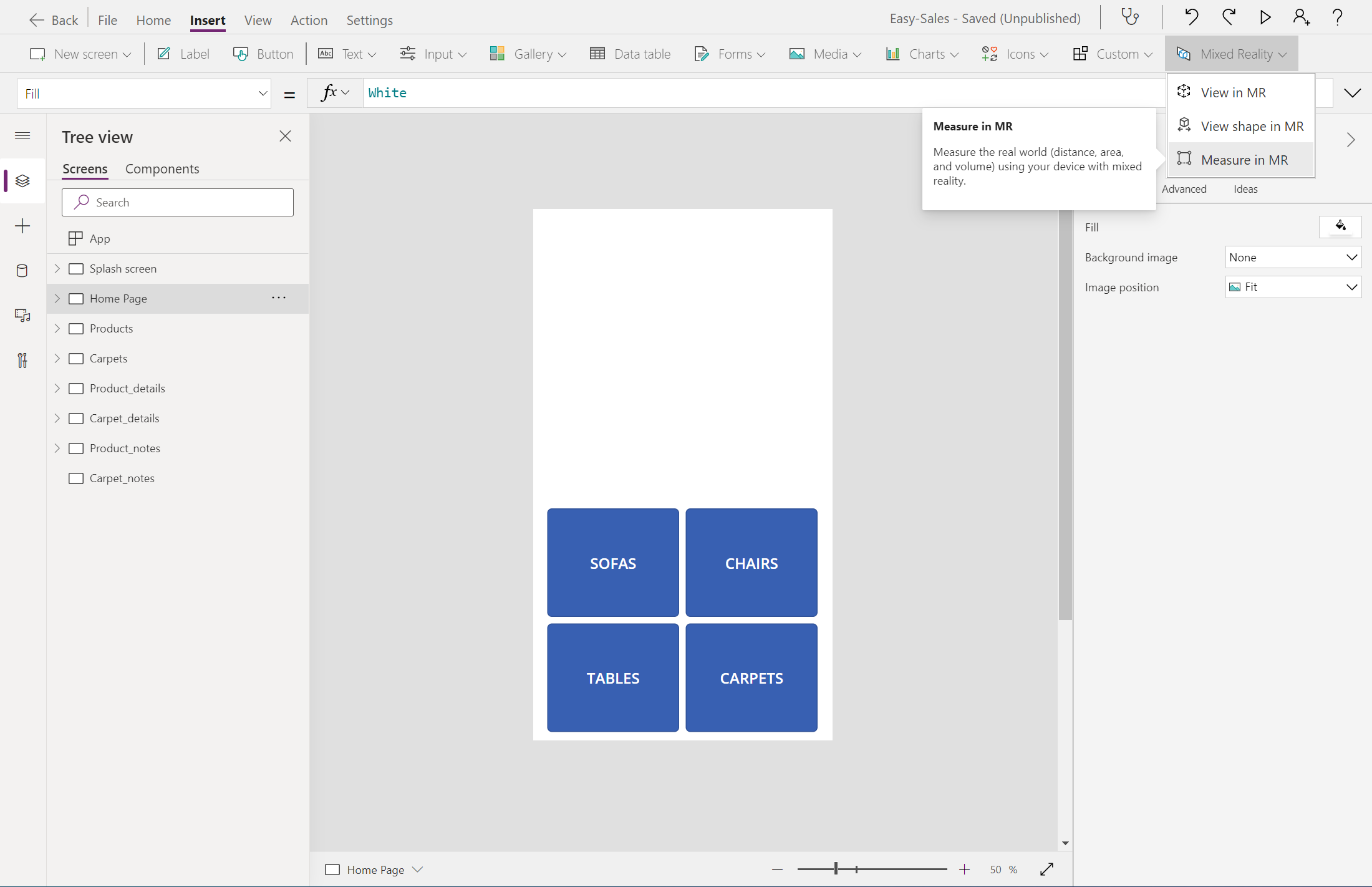Image resolution: width=1372 pixels, height=887 pixels.
Task: Expand the Splash screen tree node
Action: click(57, 269)
